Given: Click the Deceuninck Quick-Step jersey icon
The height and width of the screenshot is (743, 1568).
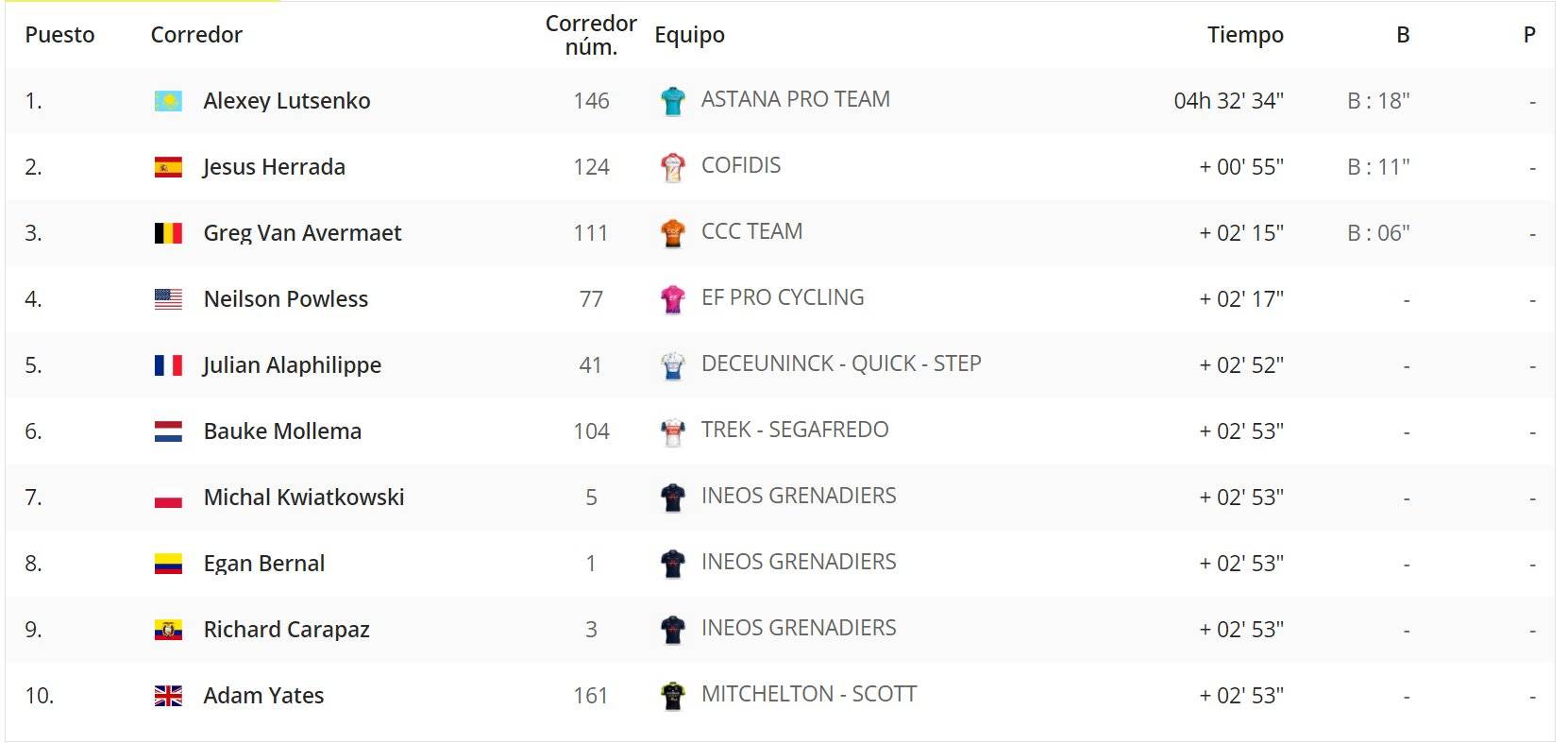Looking at the screenshot, I should (x=672, y=364).
